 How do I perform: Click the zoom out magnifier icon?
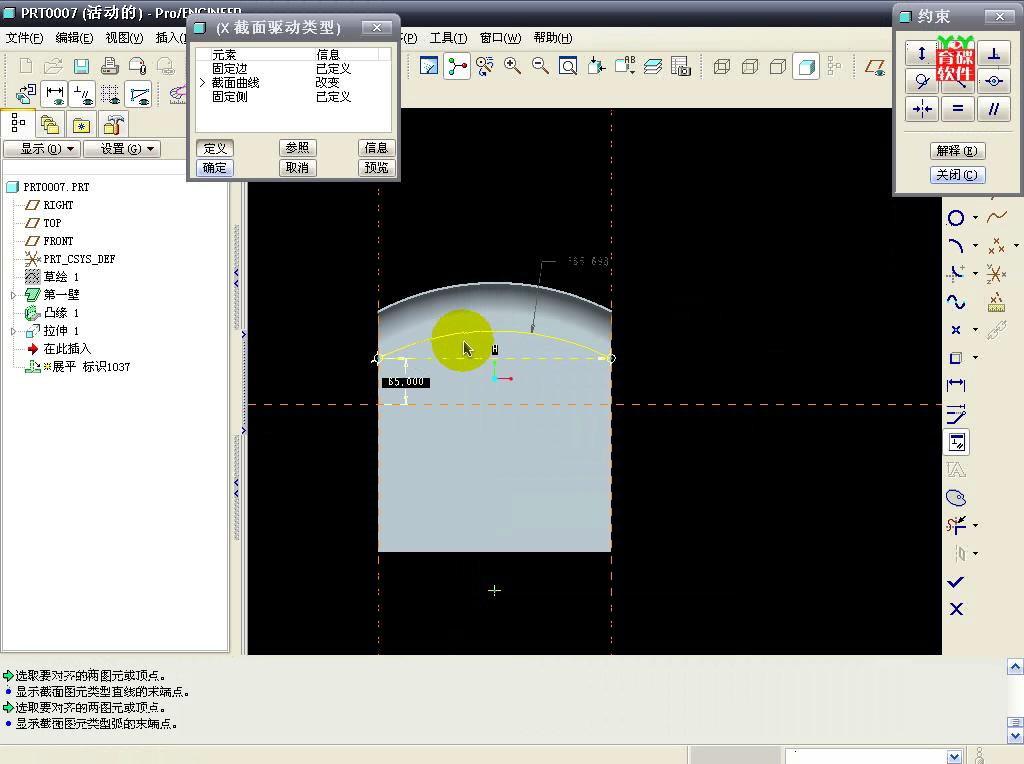pos(540,66)
